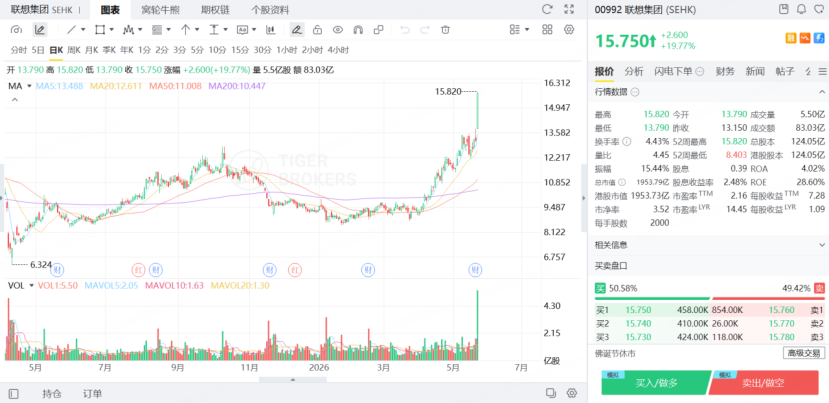This screenshot has width=829, height=403.
Task: Switch to the 窝轮牛熊 tab
Action: point(159,10)
